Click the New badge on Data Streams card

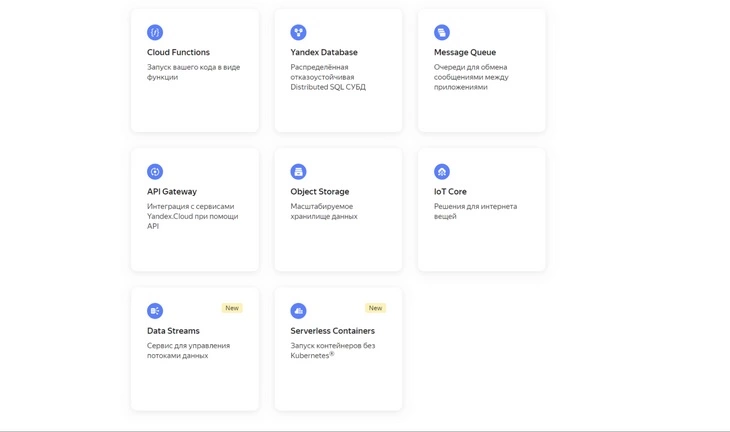coord(232,308)
